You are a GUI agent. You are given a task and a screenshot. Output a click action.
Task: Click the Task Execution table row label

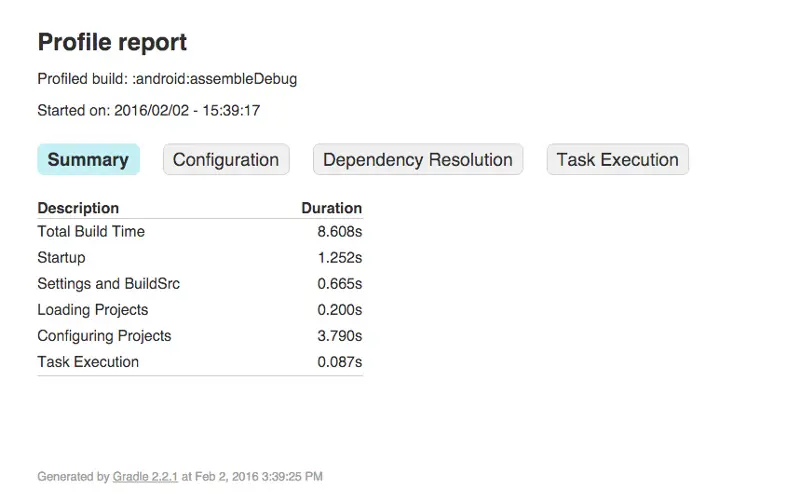88,361
